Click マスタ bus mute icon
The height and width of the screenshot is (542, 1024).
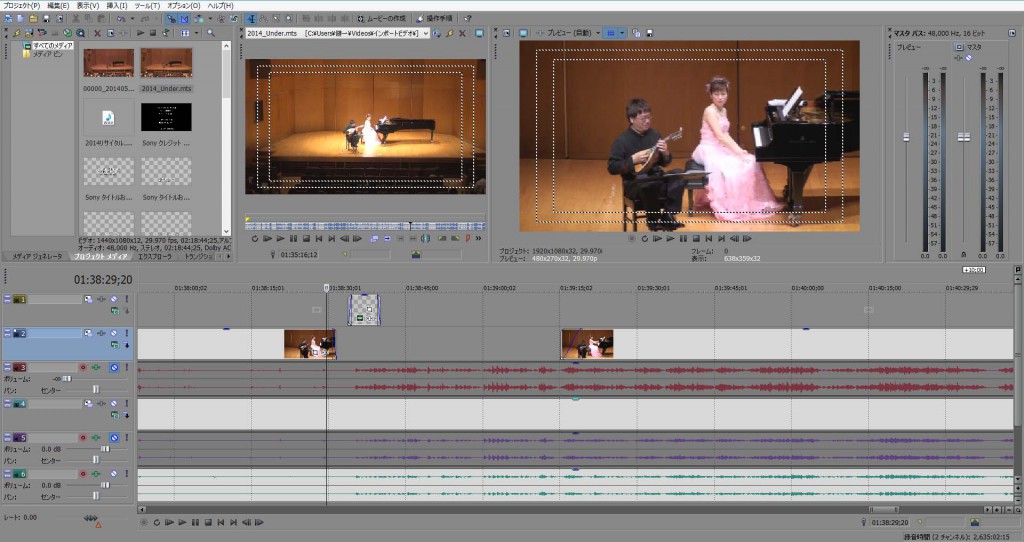click(968, 58)
